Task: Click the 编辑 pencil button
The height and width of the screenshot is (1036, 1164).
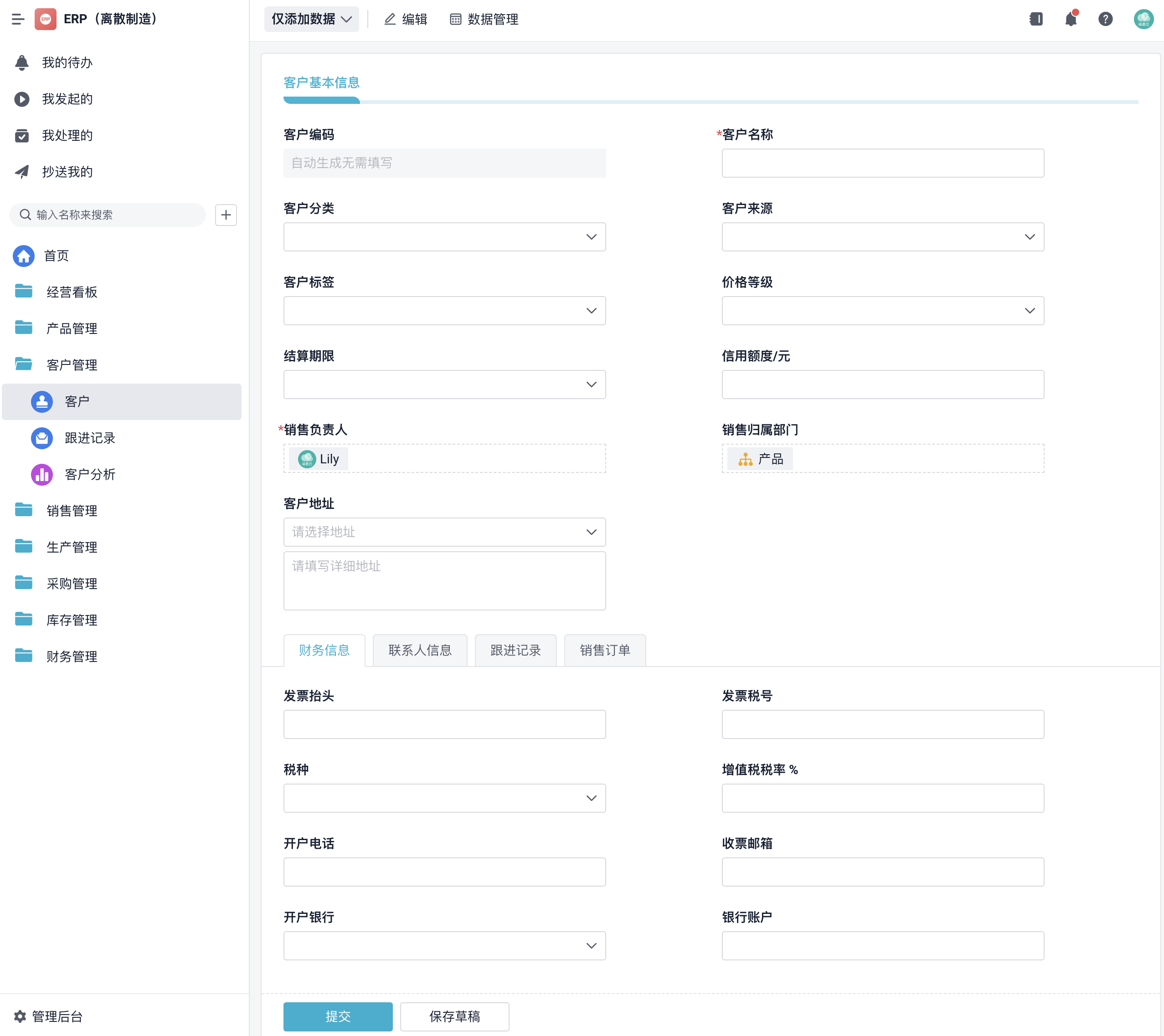Action: click(406, 19)
